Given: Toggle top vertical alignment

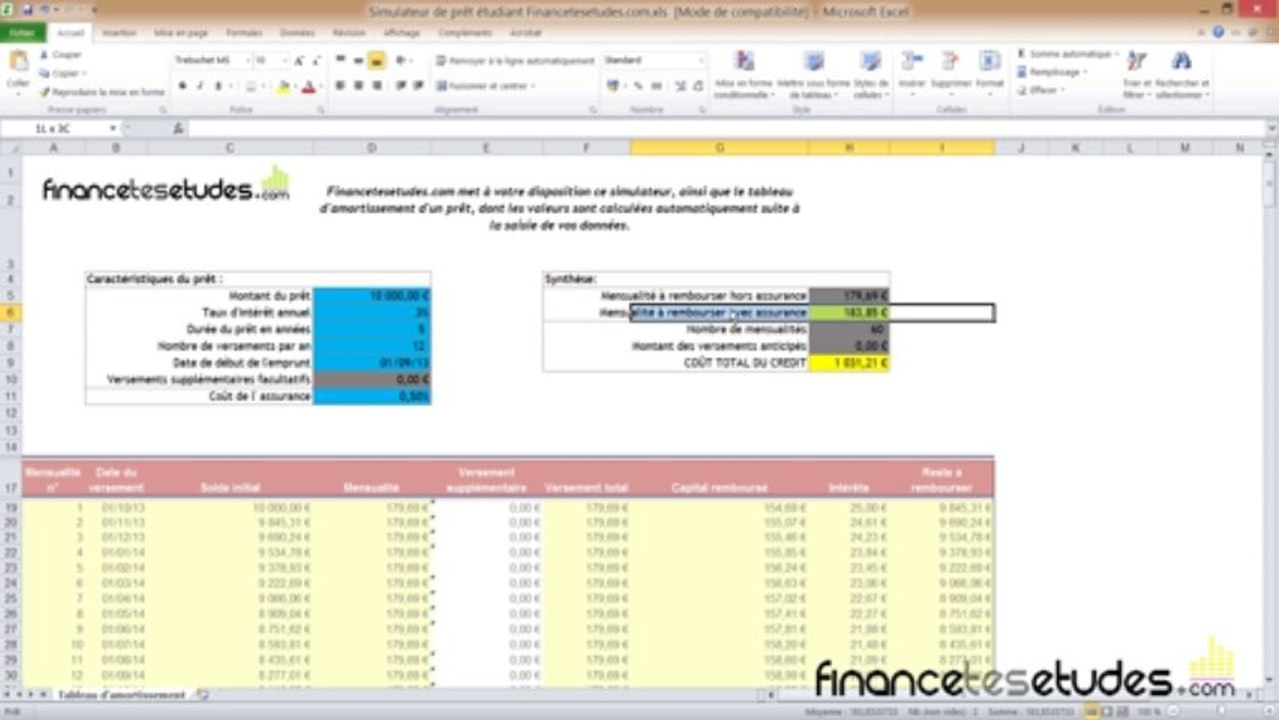Looking at the screenshot, I should pyautogui.click(x=340, y=61).
